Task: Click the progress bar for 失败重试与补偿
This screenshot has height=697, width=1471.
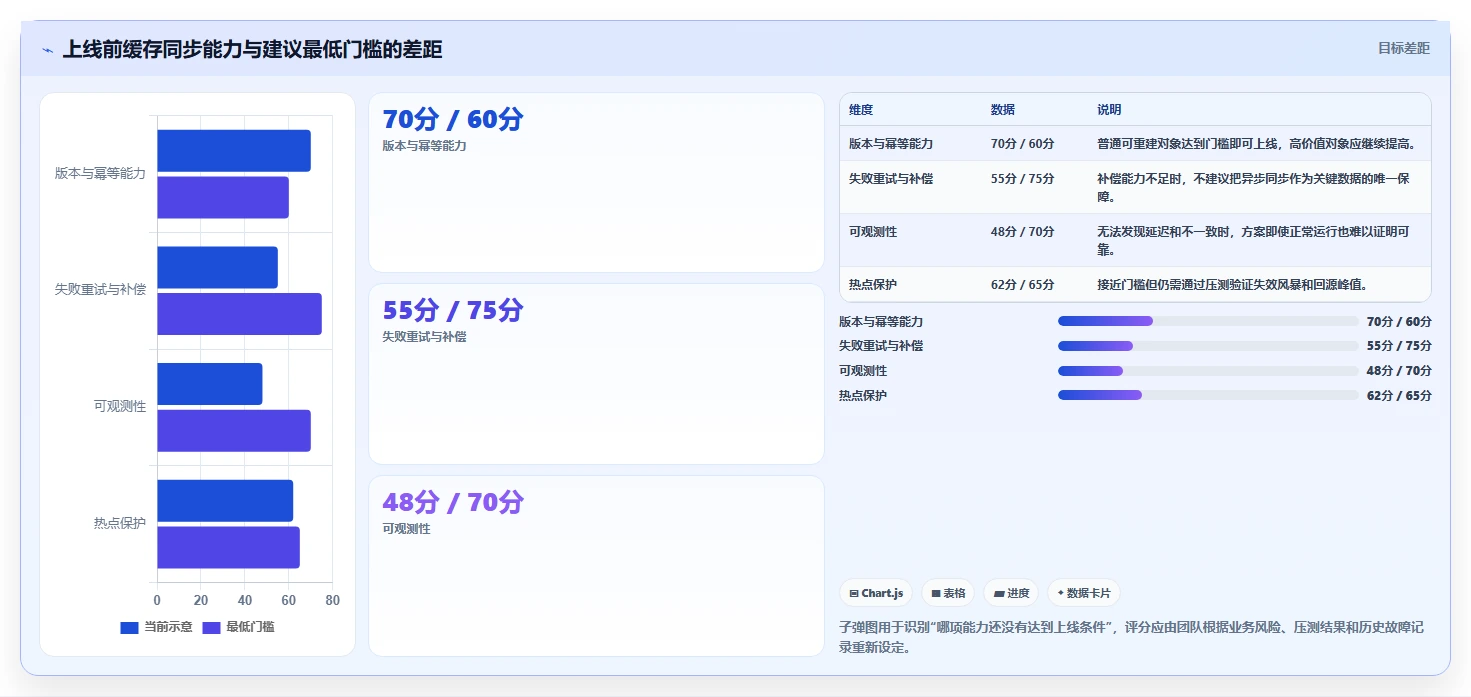Action: [x=1208, y=346]
